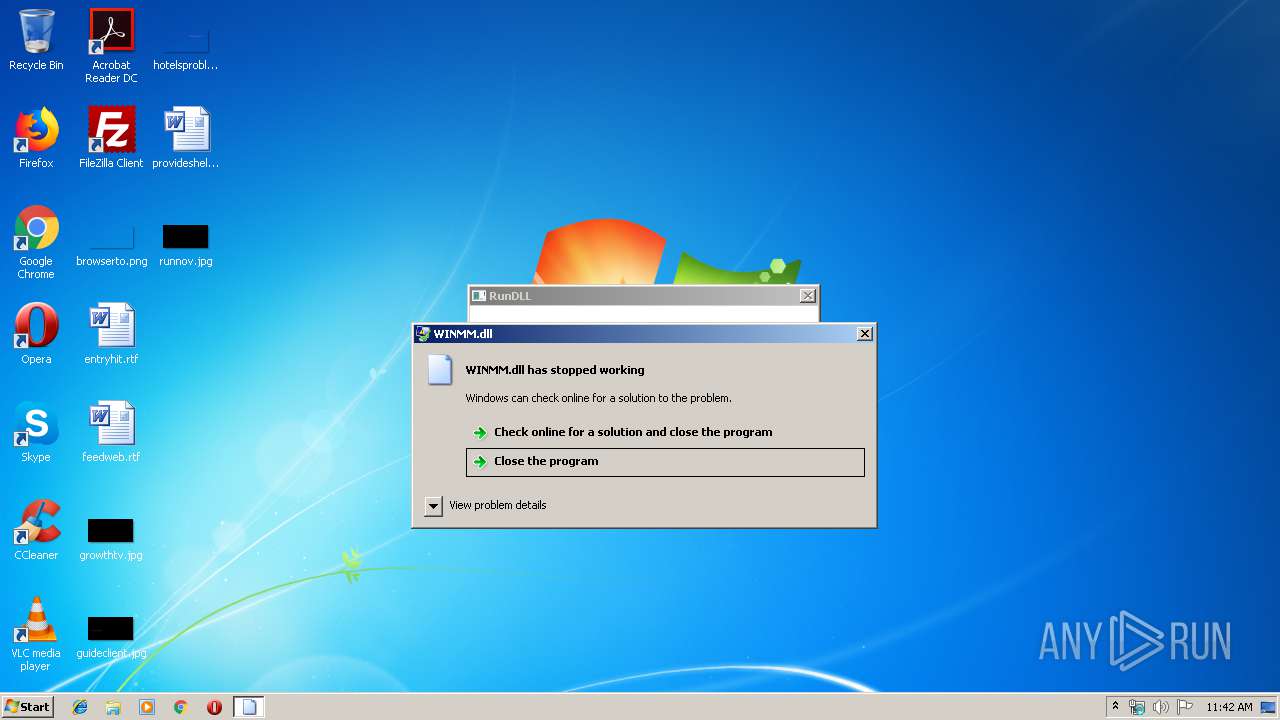Open Windows Explorer folder in taskbar
The image size is (1280, 720).
point(113,707)
